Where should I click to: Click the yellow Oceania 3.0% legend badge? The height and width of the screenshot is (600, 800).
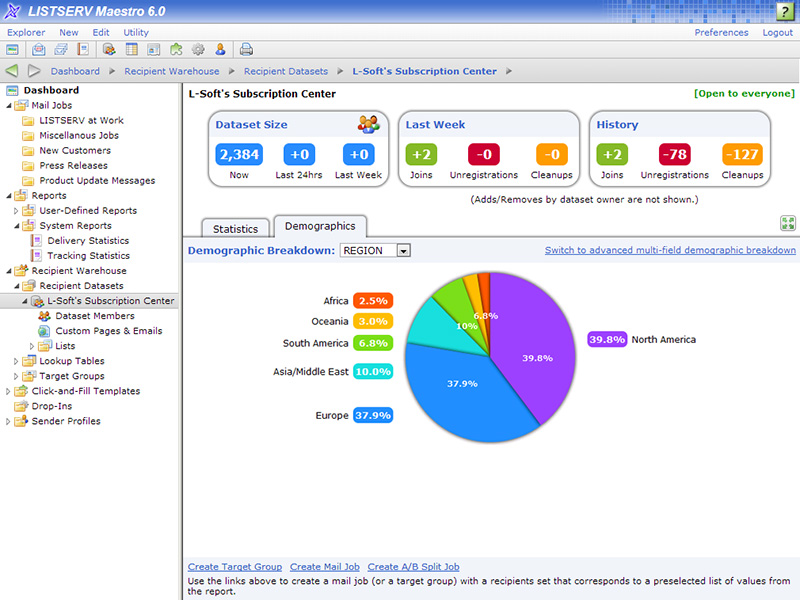click(373, 321)
